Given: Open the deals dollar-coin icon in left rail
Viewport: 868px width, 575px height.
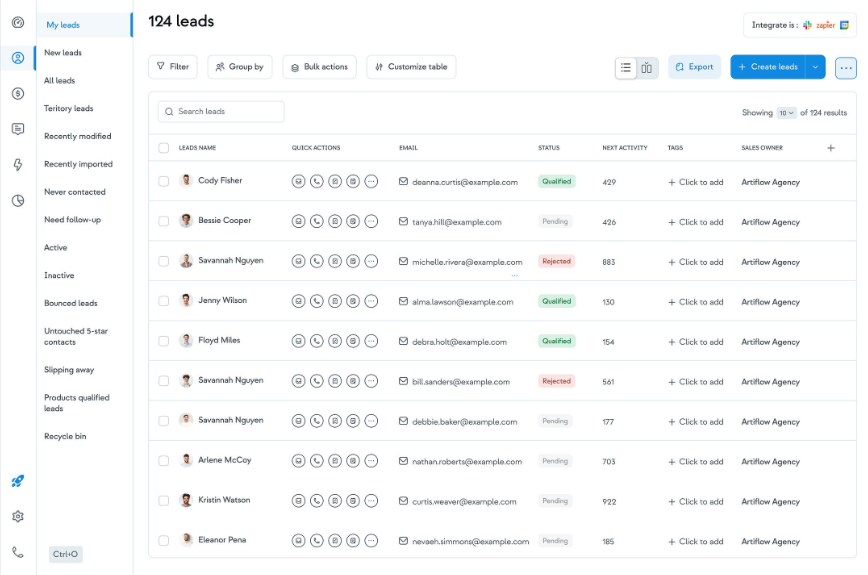Looking at the screenshot, I should click(18, 94).
